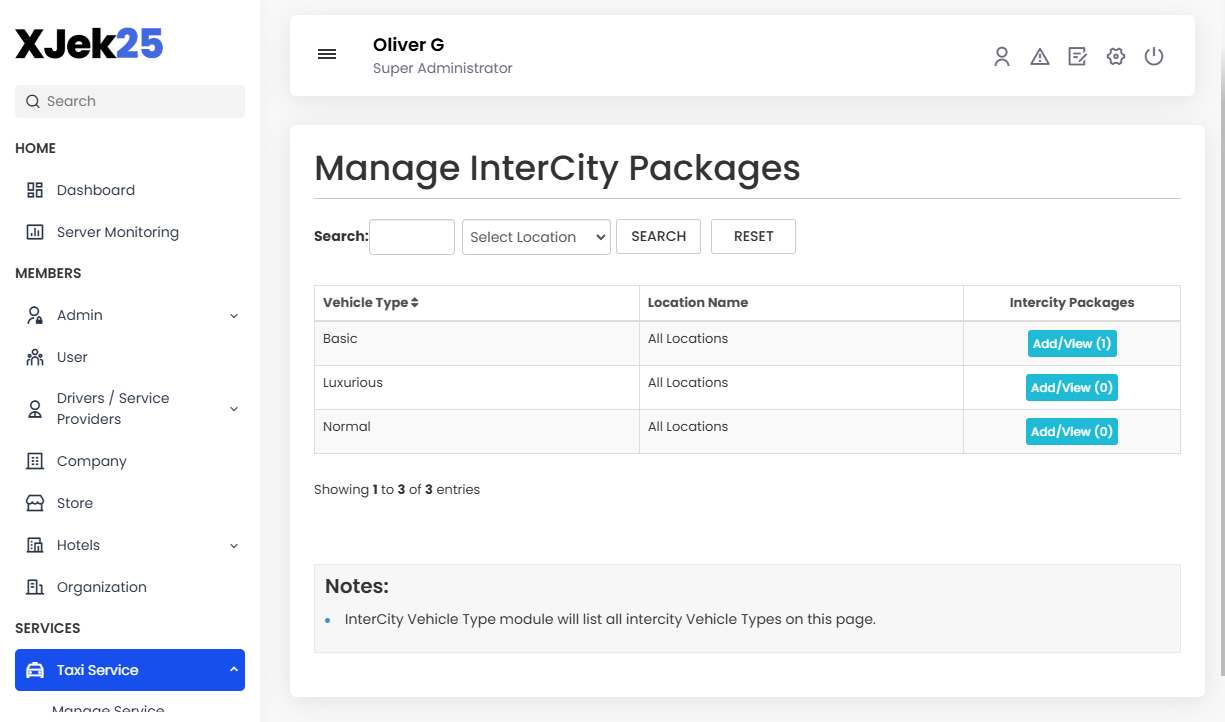The image size is (1225, 722).
Task: Open the edit notes icon in header
Action: (1078, 57)
